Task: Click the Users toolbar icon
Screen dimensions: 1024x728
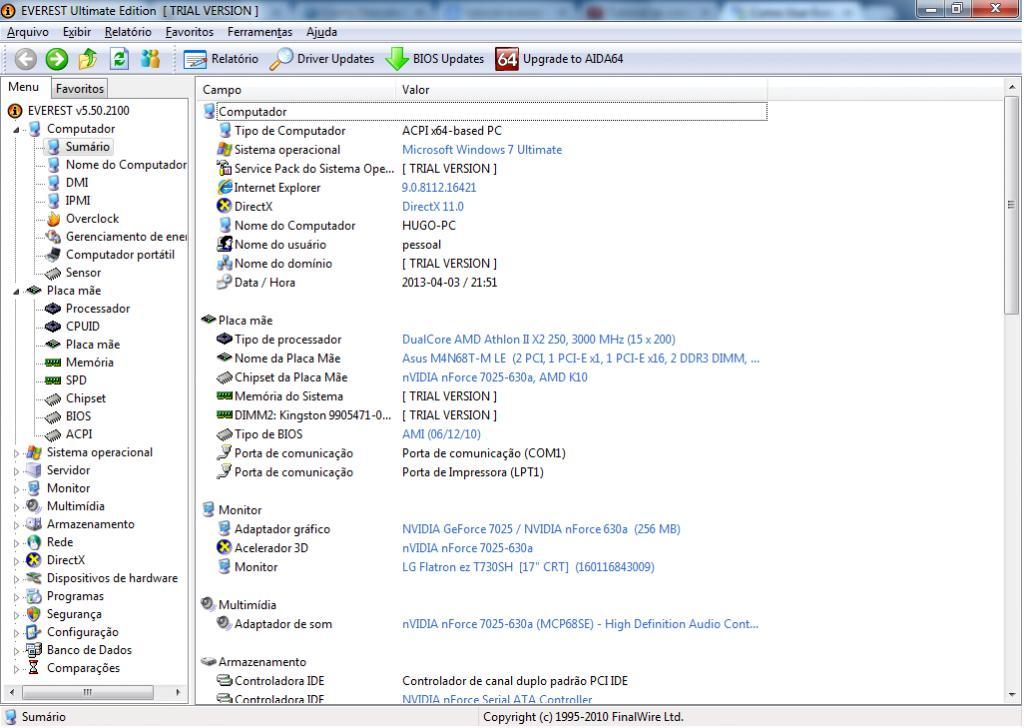Action: click(150, 59)
